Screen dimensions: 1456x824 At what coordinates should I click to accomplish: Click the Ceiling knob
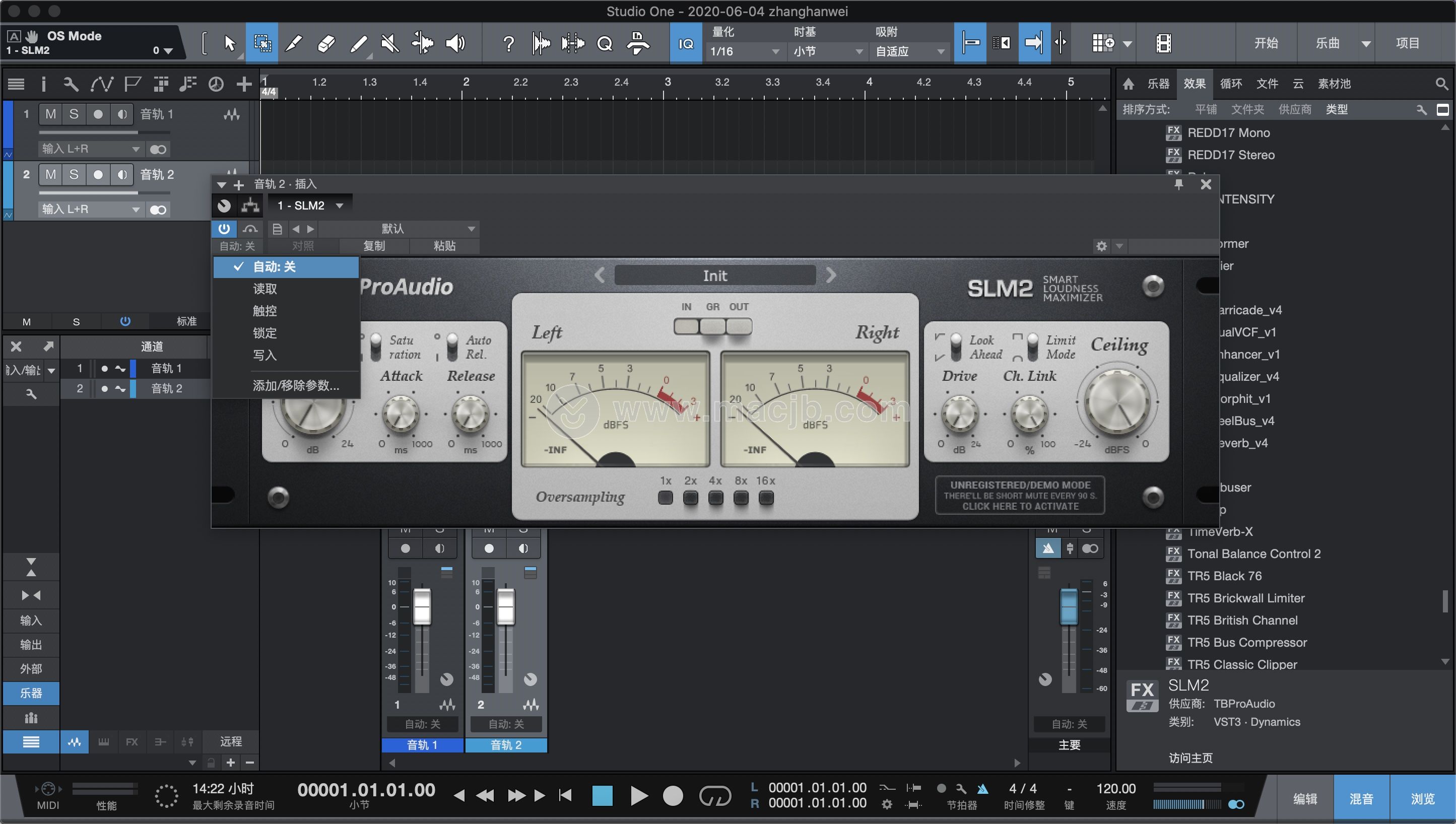[x=1116, y=403]
